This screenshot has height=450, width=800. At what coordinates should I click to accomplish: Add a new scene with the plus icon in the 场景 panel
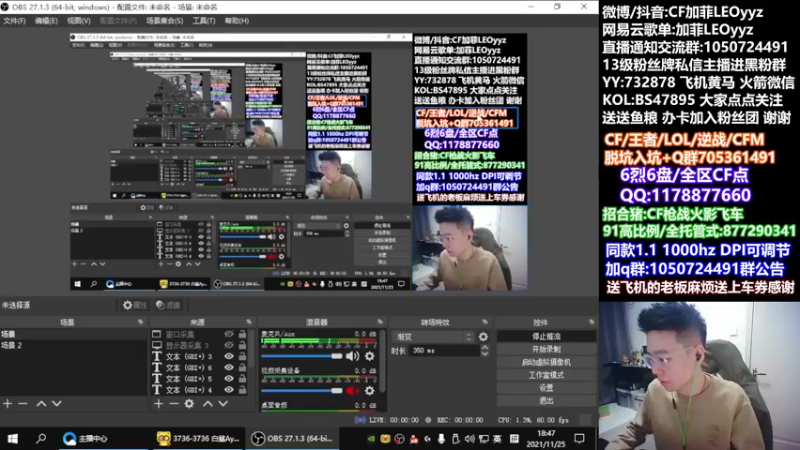coord(8,404)
